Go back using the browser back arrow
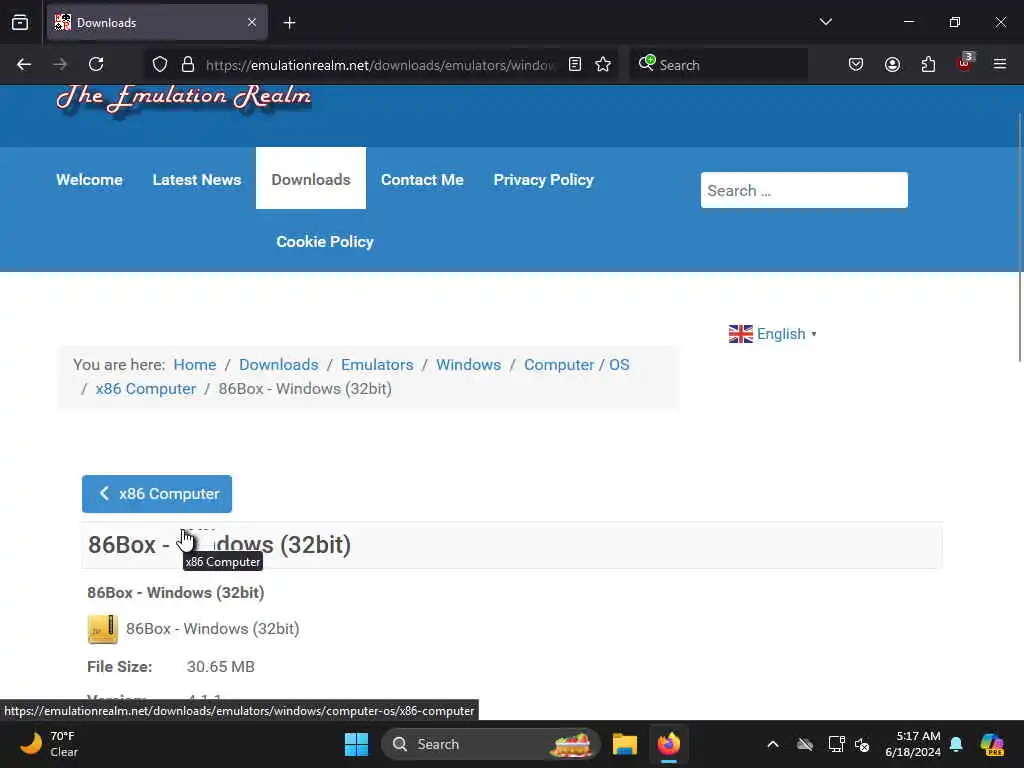 (x=24, y=65)
